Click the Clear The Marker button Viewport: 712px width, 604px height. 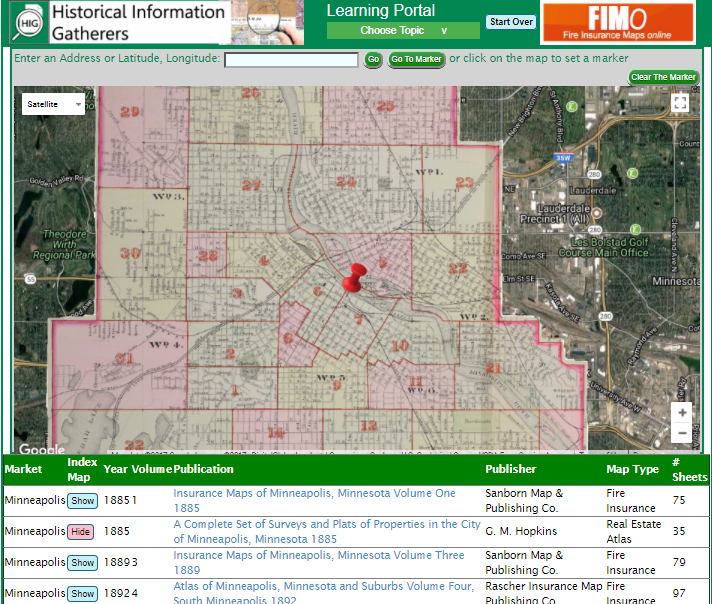click(x=663, y=77)
